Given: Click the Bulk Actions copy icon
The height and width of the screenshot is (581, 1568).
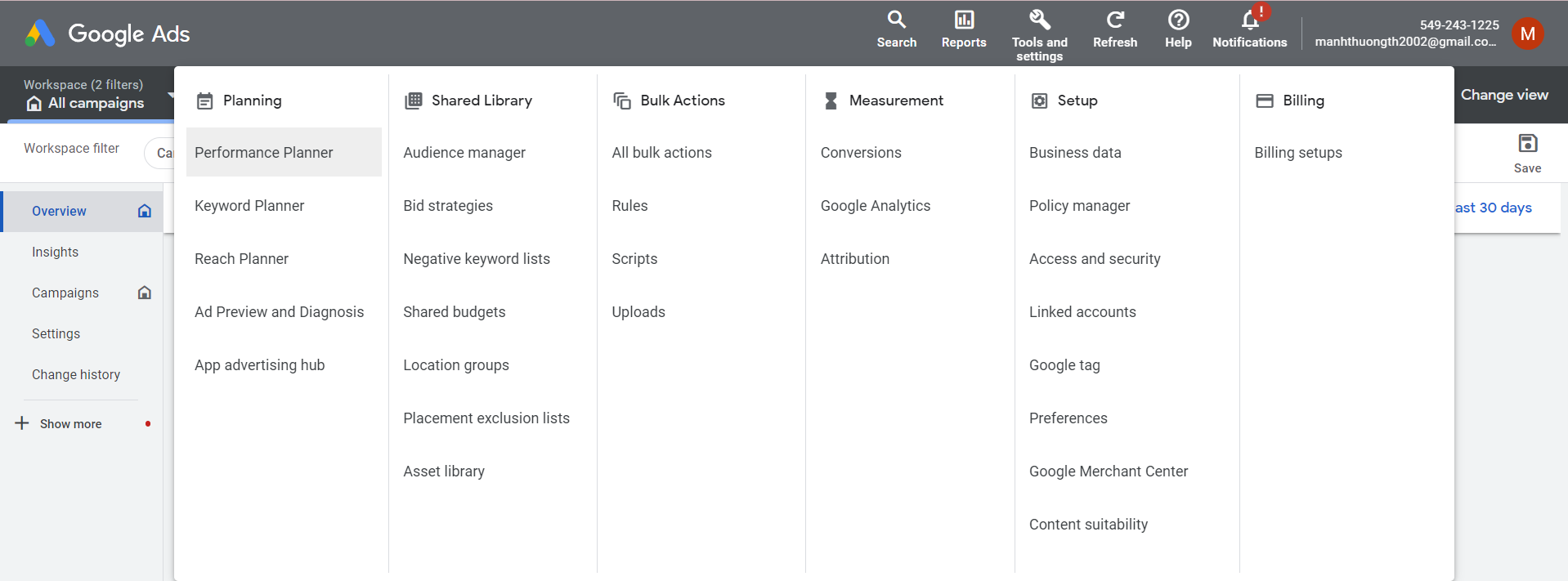Looking at the screenshot, I should tap(622, 101).
